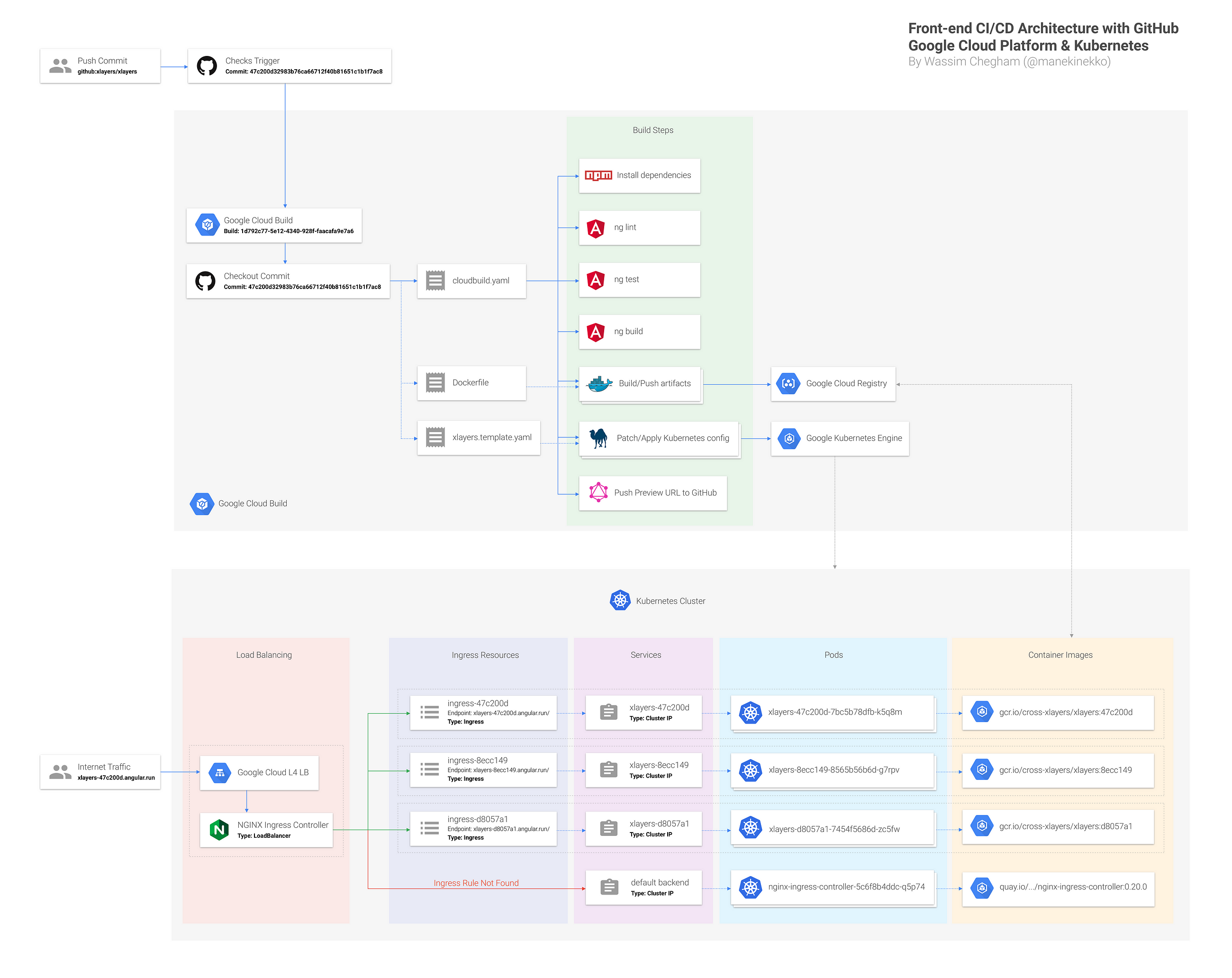Select the Push Commit card
The height and width of the screenshot is (978, 1232).
[100, 66]
